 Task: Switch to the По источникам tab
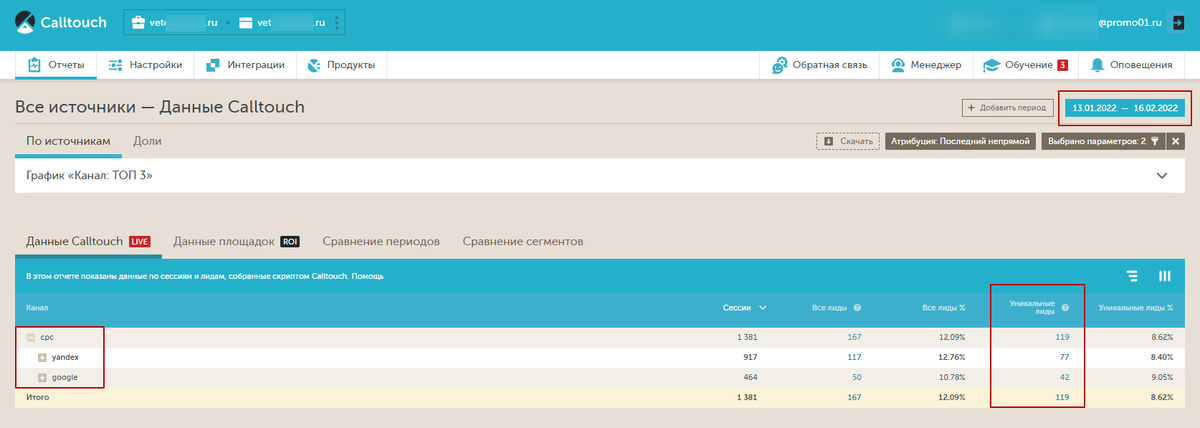68,141
